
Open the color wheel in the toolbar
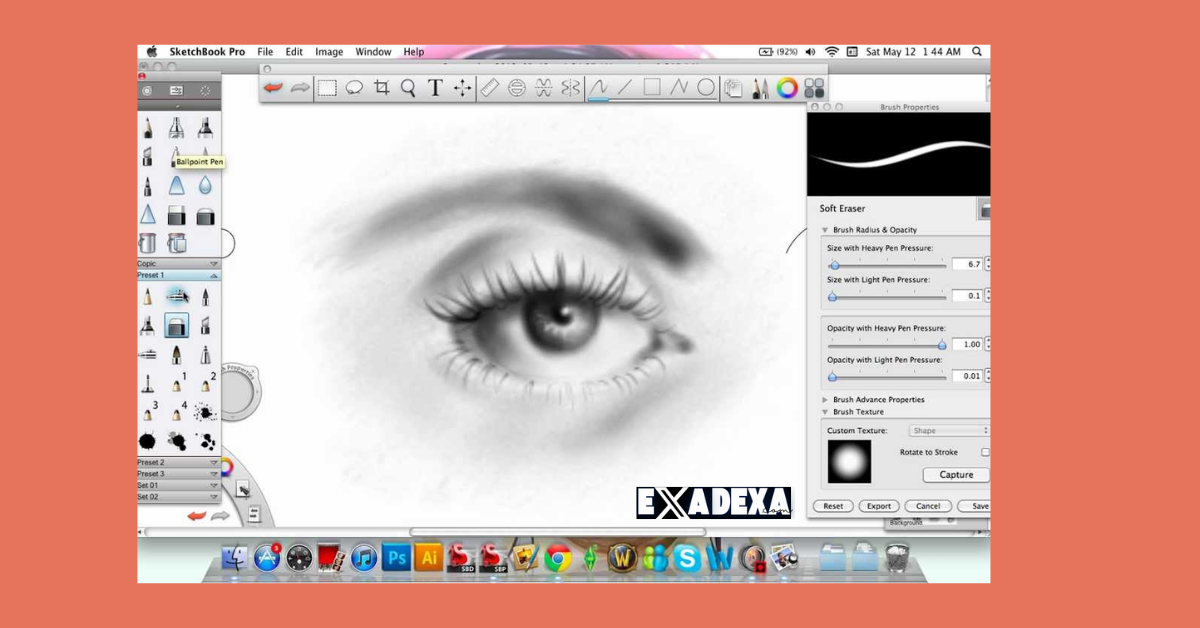pyautogui.click(x=786, y=88)
